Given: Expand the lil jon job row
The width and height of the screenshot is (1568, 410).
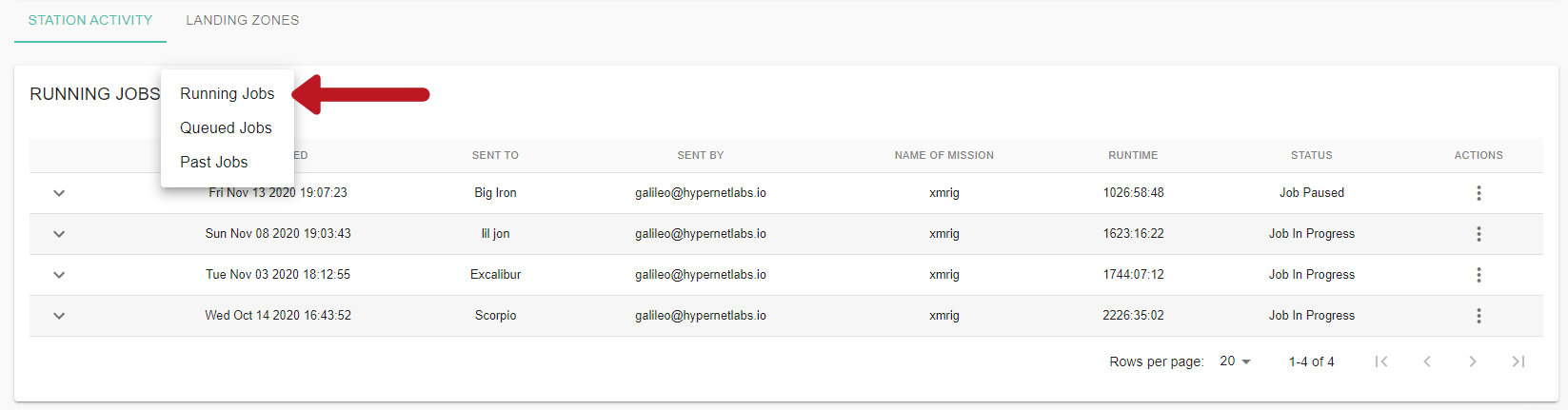Looking at the screenshot, I should [x=59, y=234].
